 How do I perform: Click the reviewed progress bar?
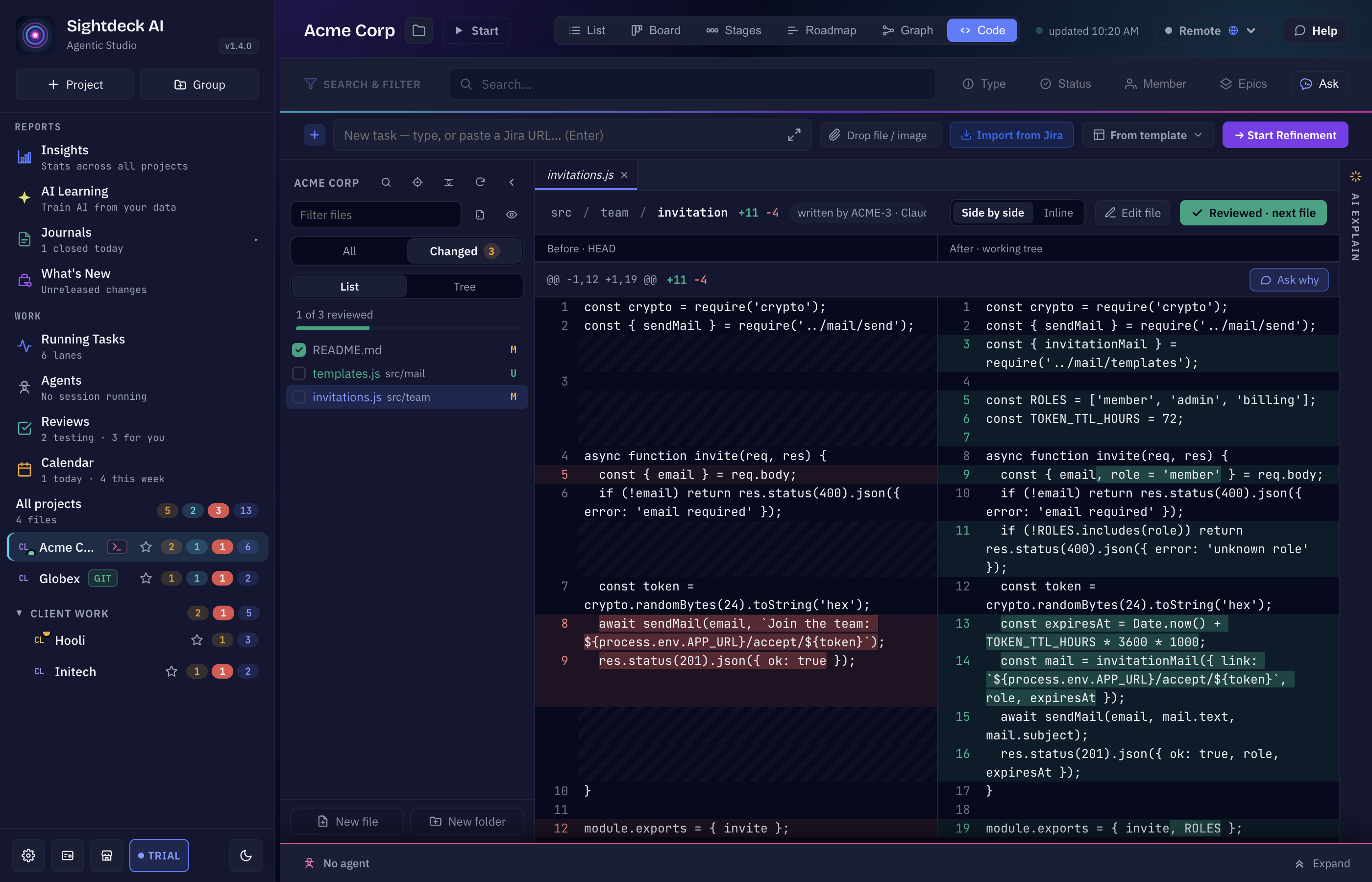click(407, 328)
